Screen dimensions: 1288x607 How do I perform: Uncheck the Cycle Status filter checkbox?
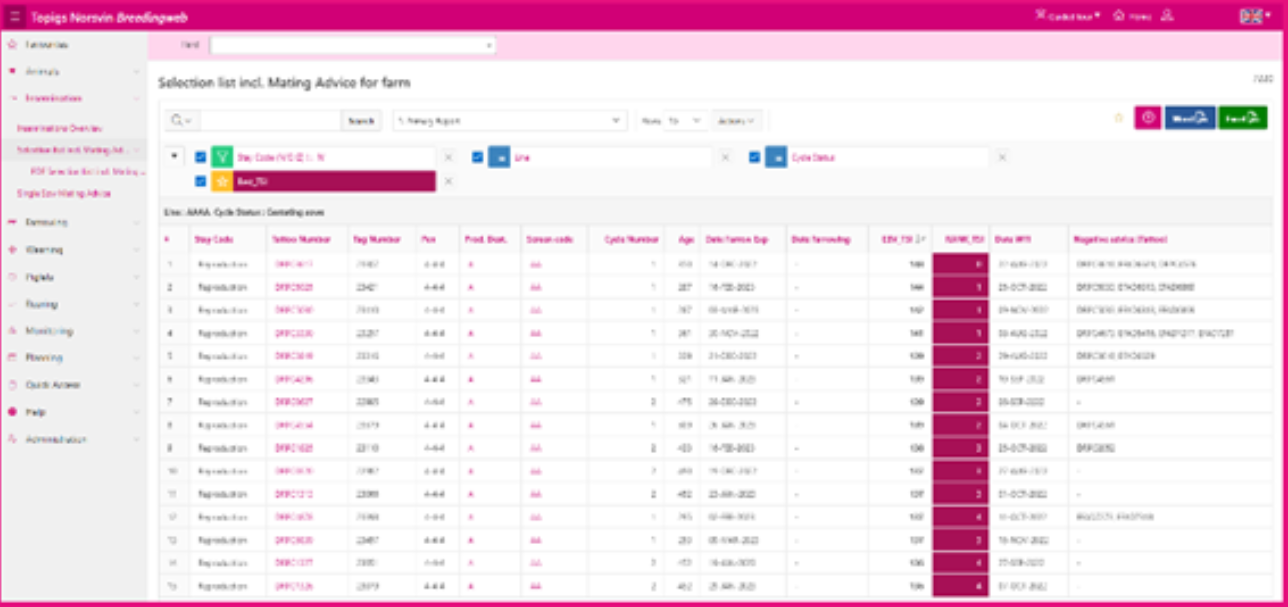755,157
